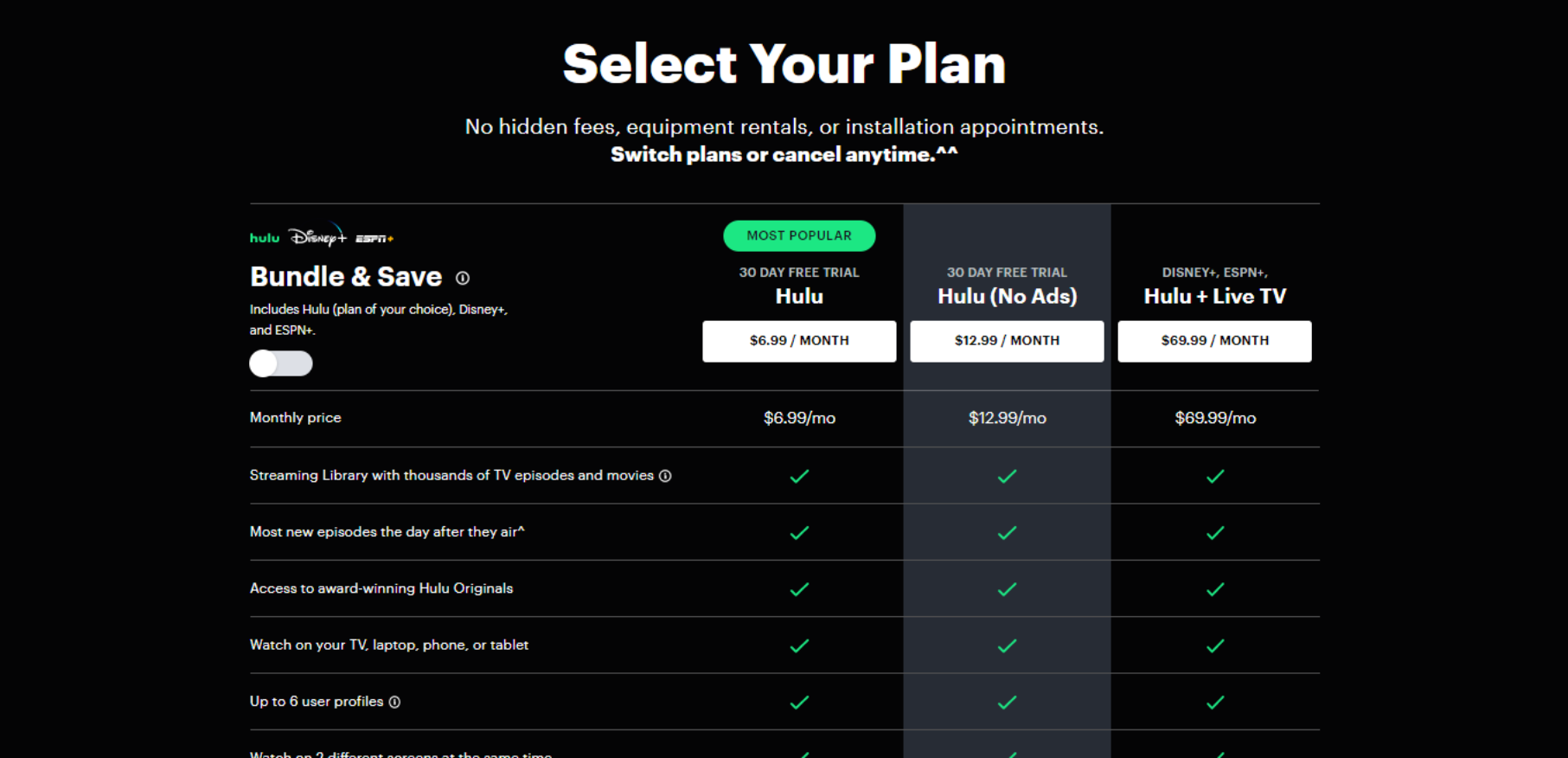Viewport: 1568px width, 758px height.
Task: Click the Hulu + Live TV plan heading
Action: [x=1214, y=296]
